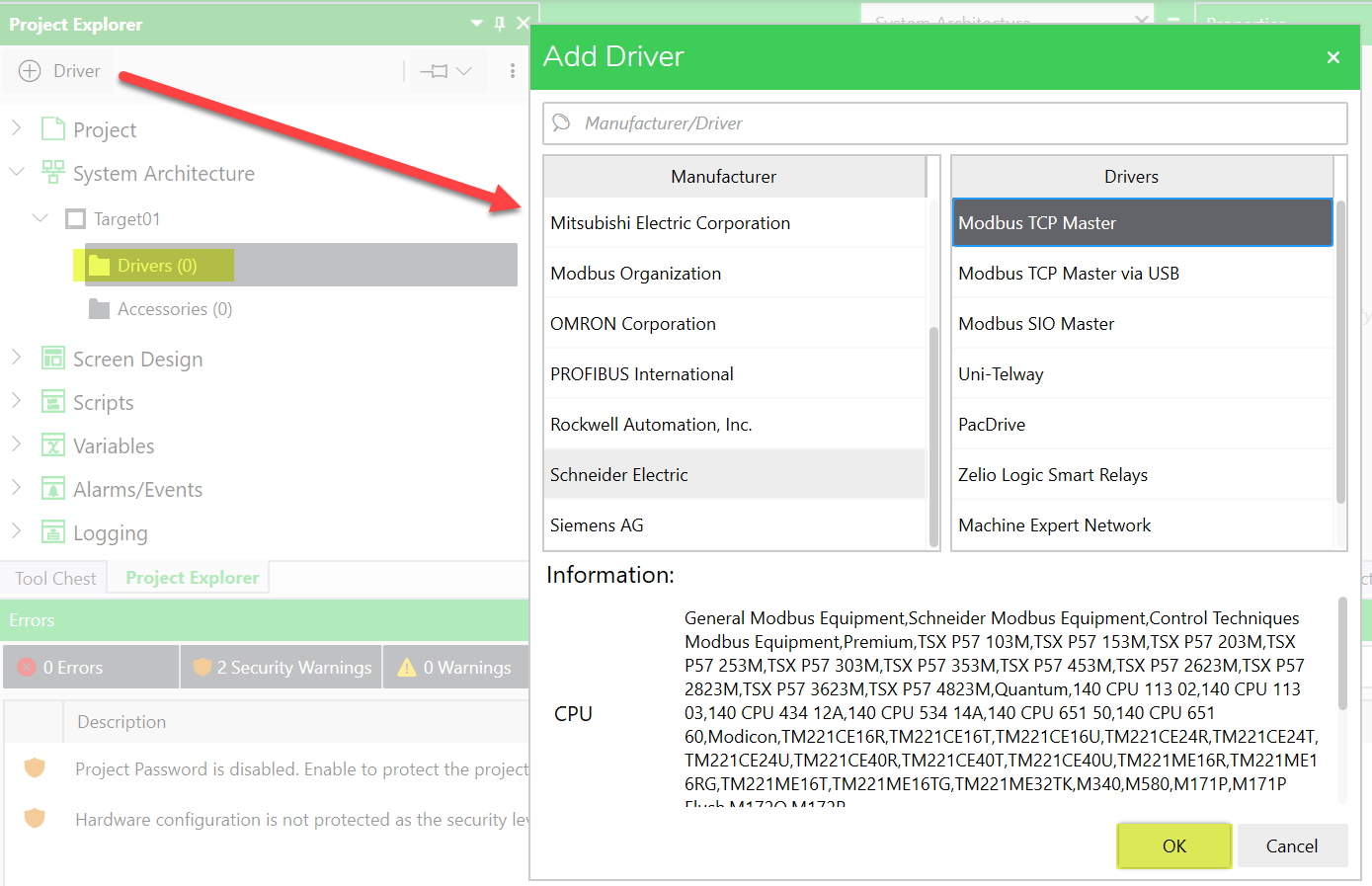Click the Project Explorer pin icon
Image resolution: width=1372 pixels, height=886 pixels.
pyautogui.click(x=500, y=23)
